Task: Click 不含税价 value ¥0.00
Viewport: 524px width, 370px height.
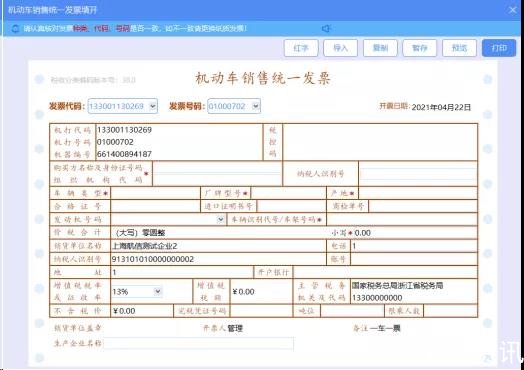Action: pyautogui.click(x=124, y=311)
